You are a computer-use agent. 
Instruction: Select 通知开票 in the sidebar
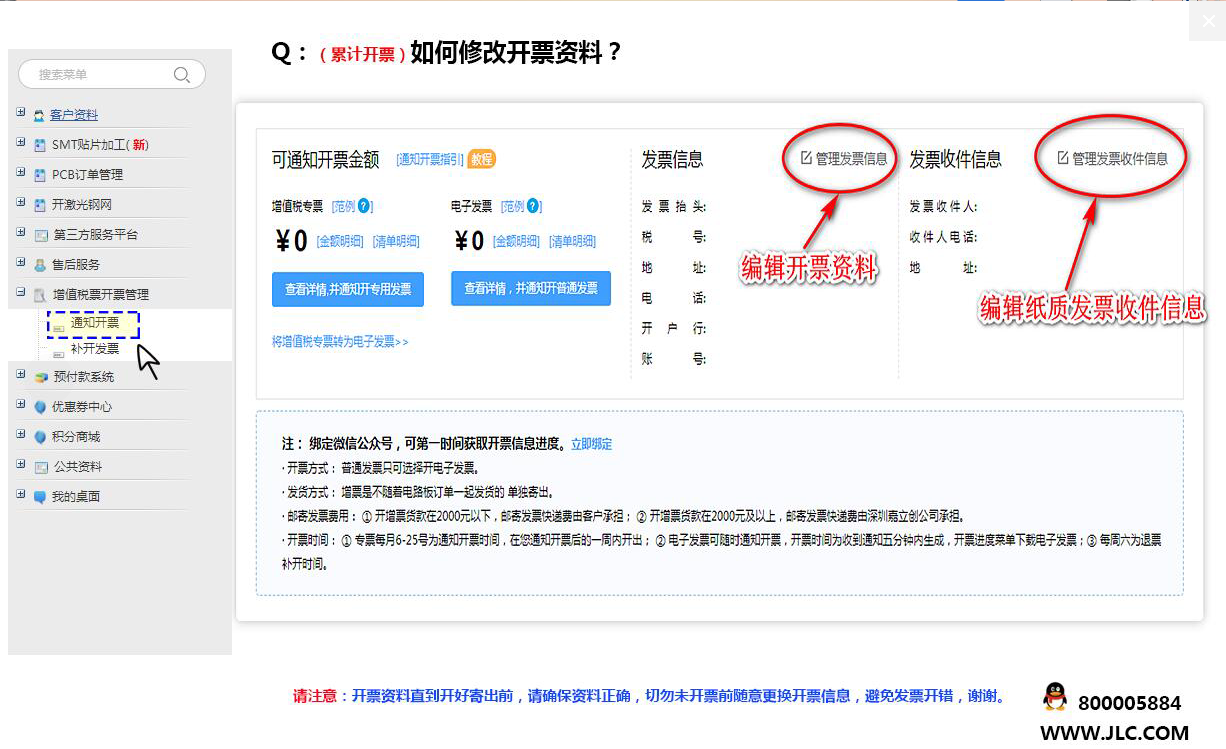[95, 323]
